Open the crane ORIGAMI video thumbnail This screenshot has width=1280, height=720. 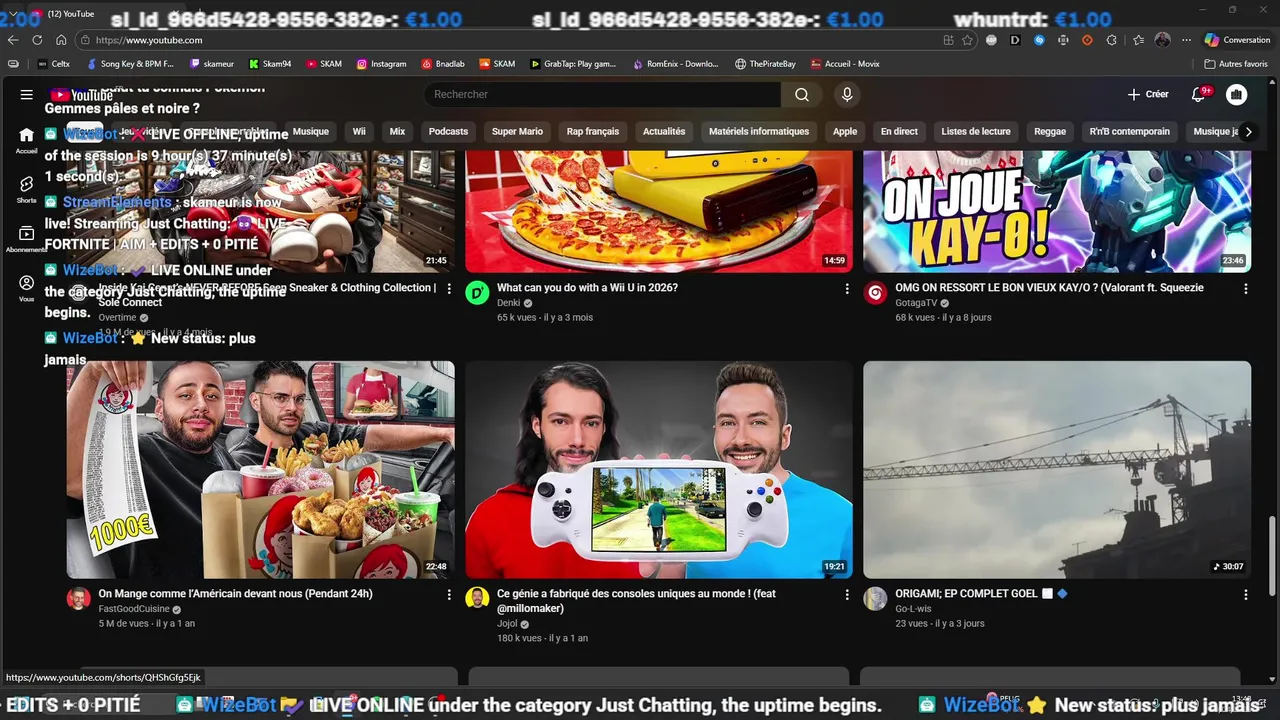click(1057, 469)
